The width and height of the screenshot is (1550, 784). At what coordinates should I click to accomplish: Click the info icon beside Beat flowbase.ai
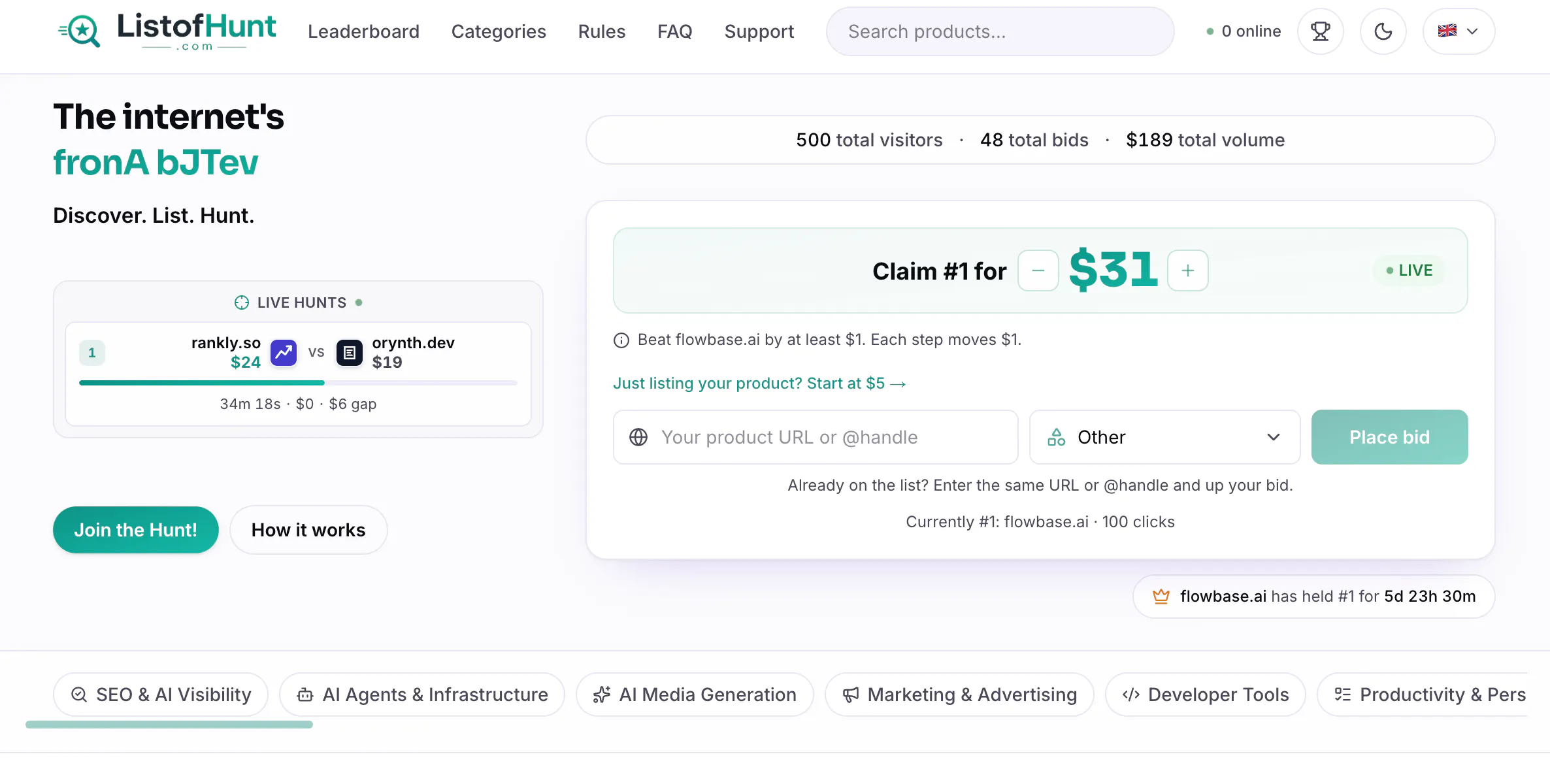click(621, 340)
